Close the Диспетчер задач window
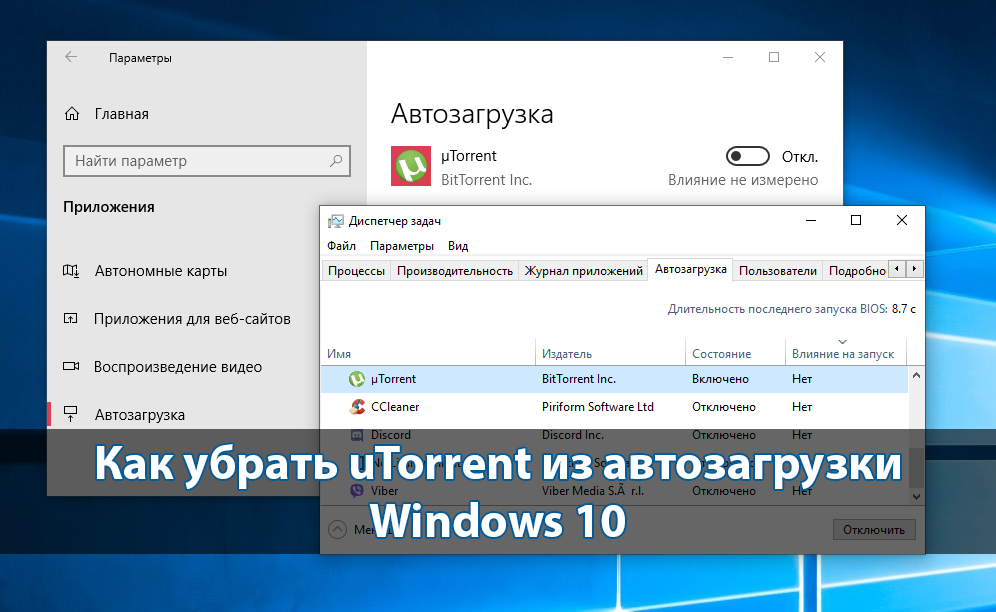Screen dimensions: 996x612 coord(901,221)
